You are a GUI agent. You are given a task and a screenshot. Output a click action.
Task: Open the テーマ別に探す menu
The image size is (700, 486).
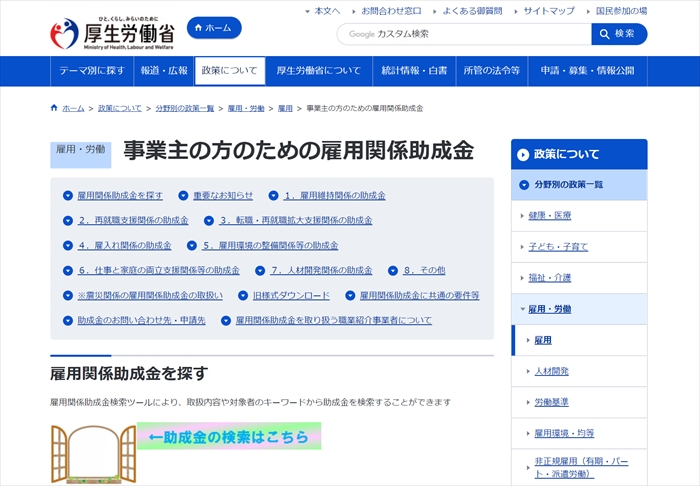92,71
